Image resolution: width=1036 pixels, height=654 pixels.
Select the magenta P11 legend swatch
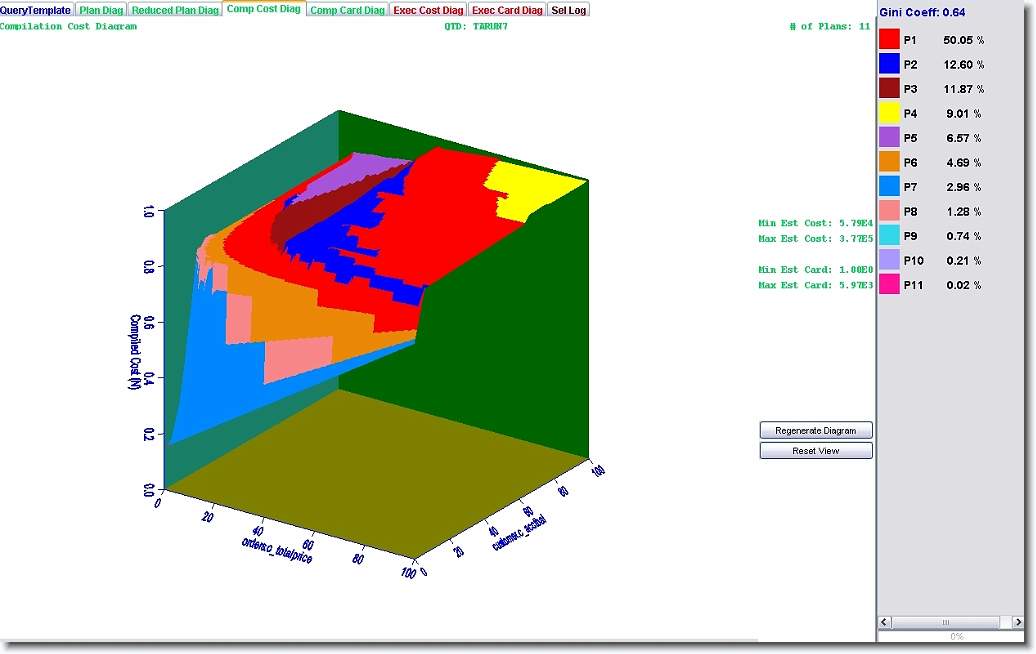tap(889, 285)
